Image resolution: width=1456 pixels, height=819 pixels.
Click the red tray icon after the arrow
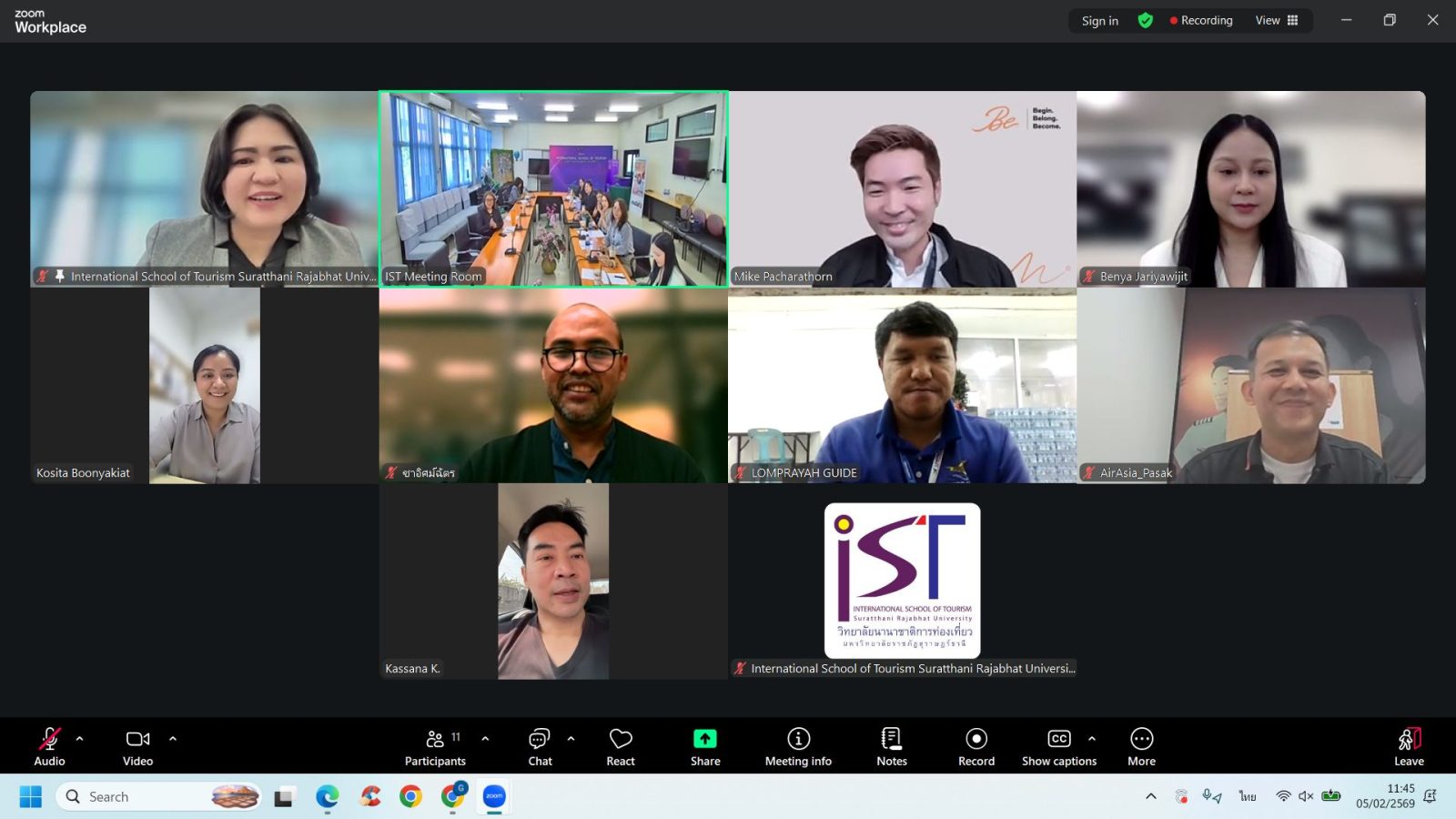tap(1181, 796)
